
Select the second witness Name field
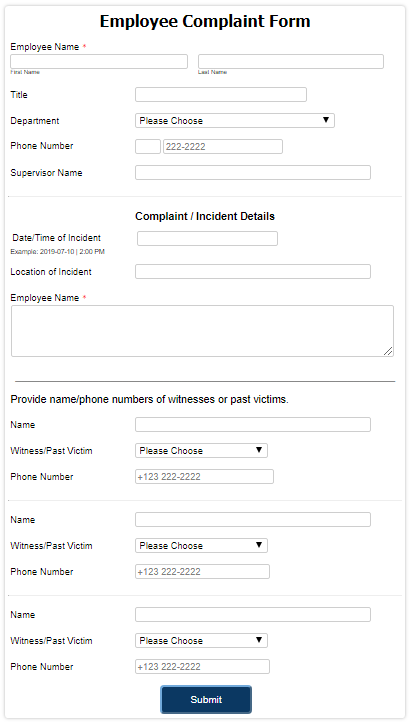(x=253, y=520)
